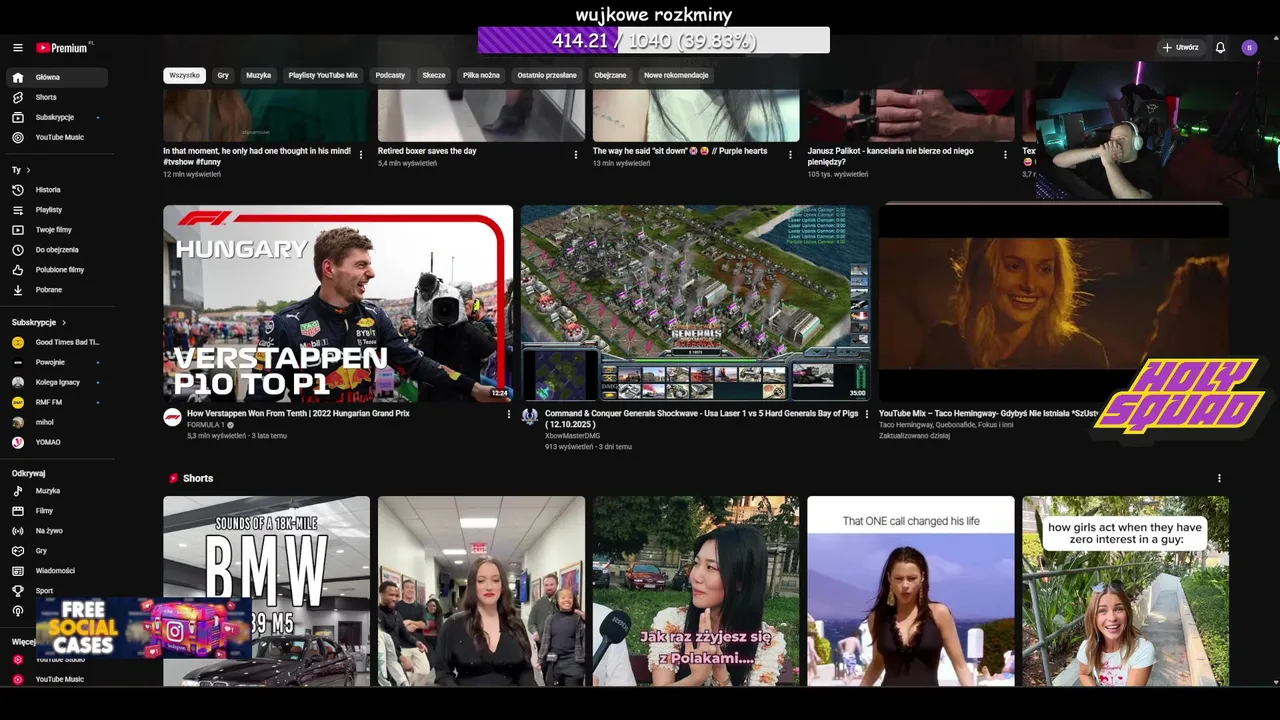Click the YouTube Premium logo
The width and height of the screenshot is (1280, 720).
point(64,47)
